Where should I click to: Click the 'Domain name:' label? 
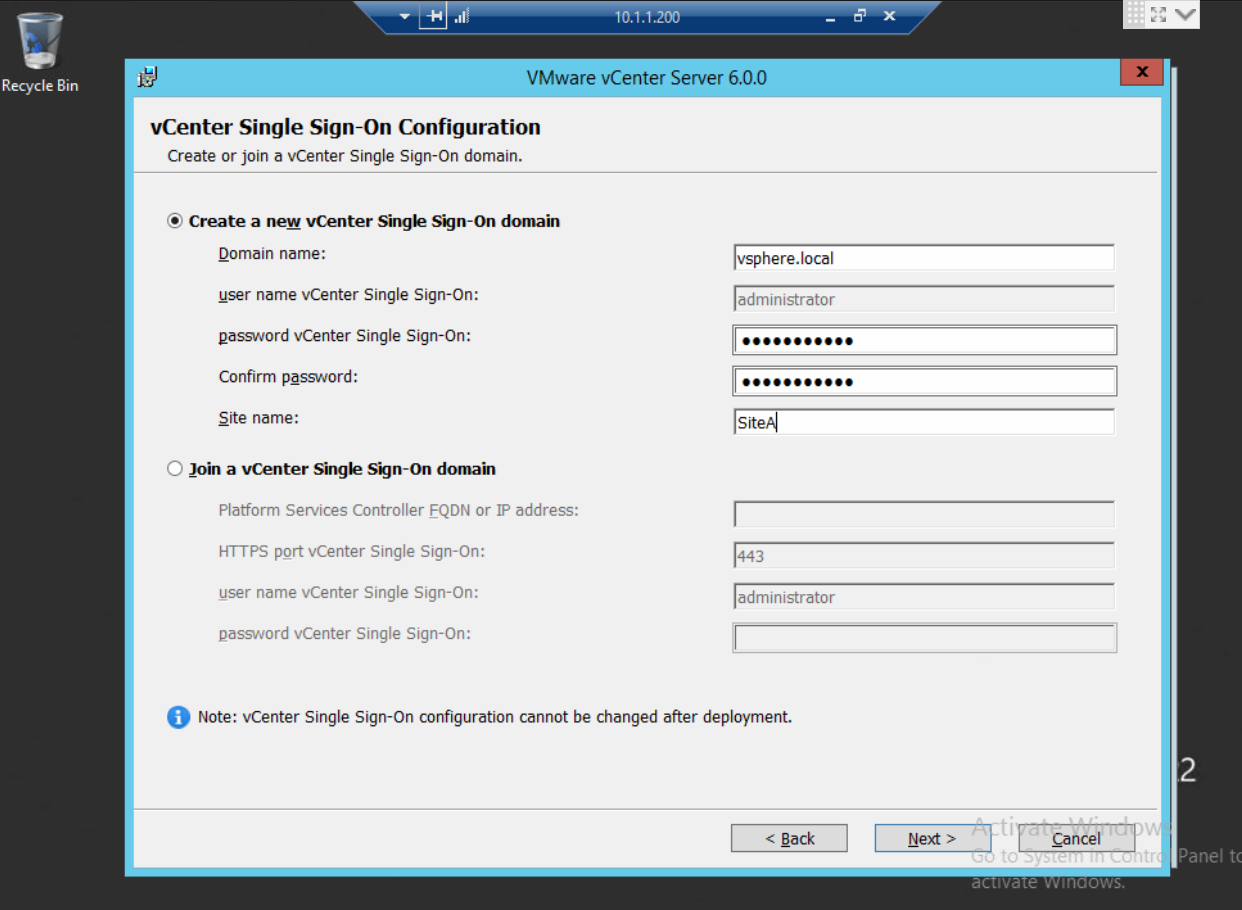(x=272, y=254)
